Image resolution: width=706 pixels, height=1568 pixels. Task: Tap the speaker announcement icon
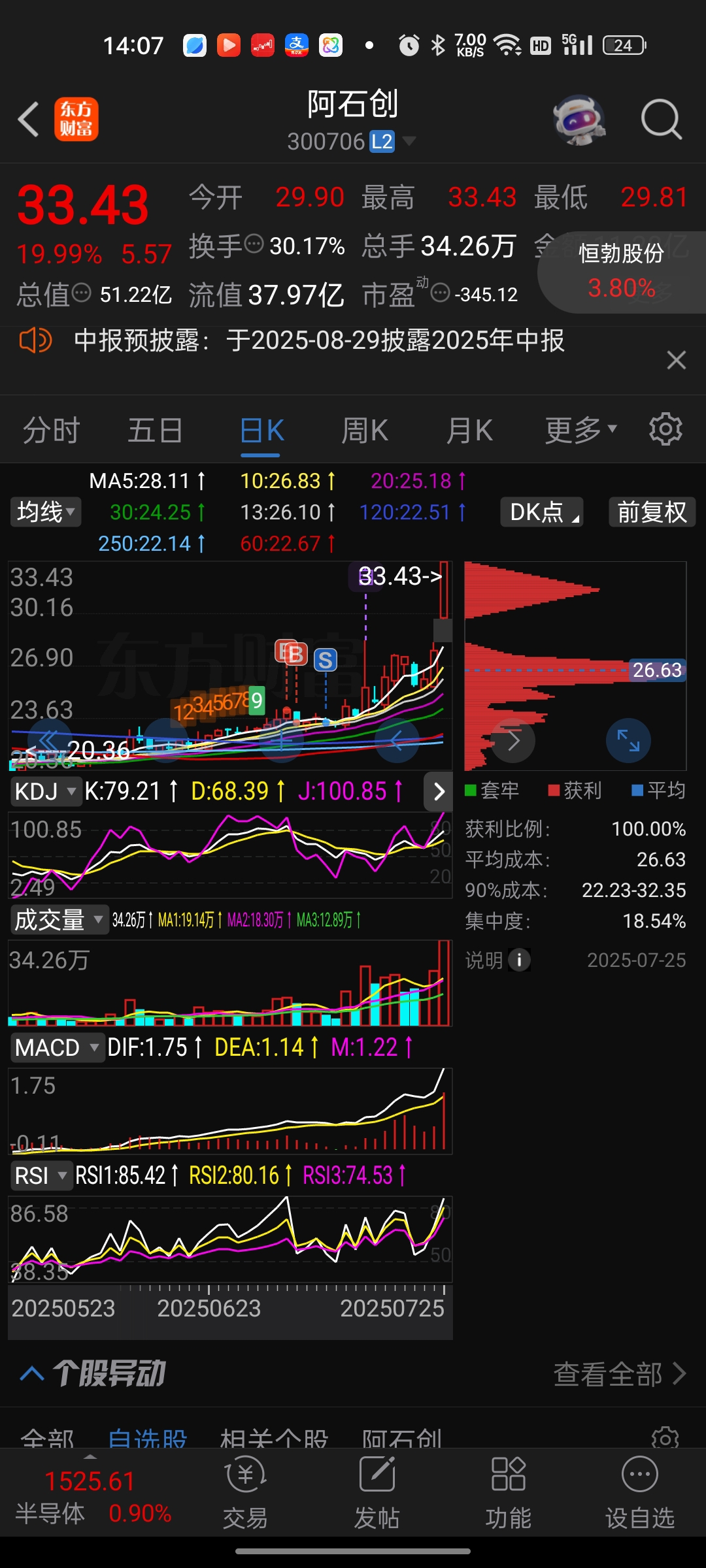click(x=35, y=340)
